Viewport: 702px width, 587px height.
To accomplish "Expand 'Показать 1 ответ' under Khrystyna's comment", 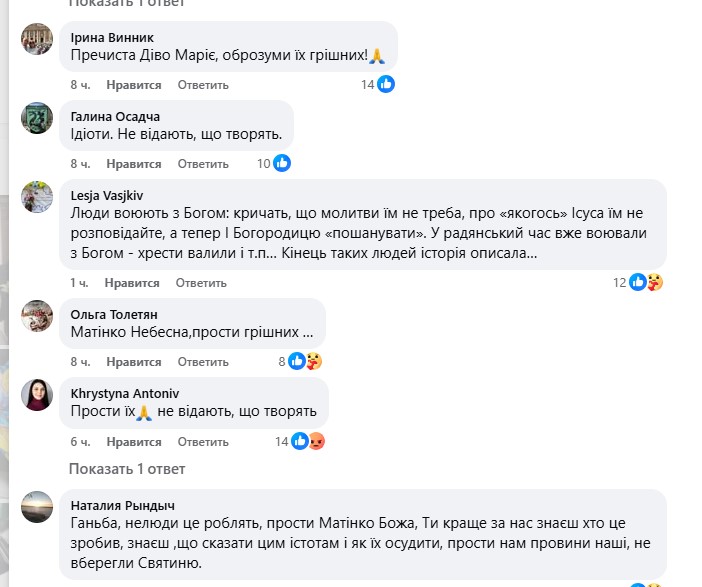I will pos(126,469).
